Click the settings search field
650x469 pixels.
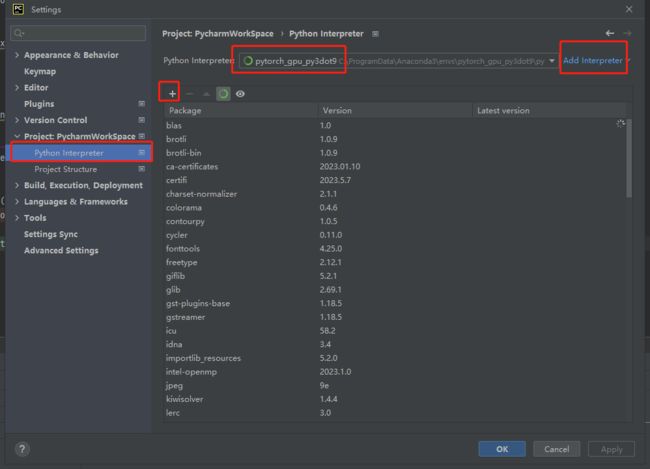click(x=78, y=33)
